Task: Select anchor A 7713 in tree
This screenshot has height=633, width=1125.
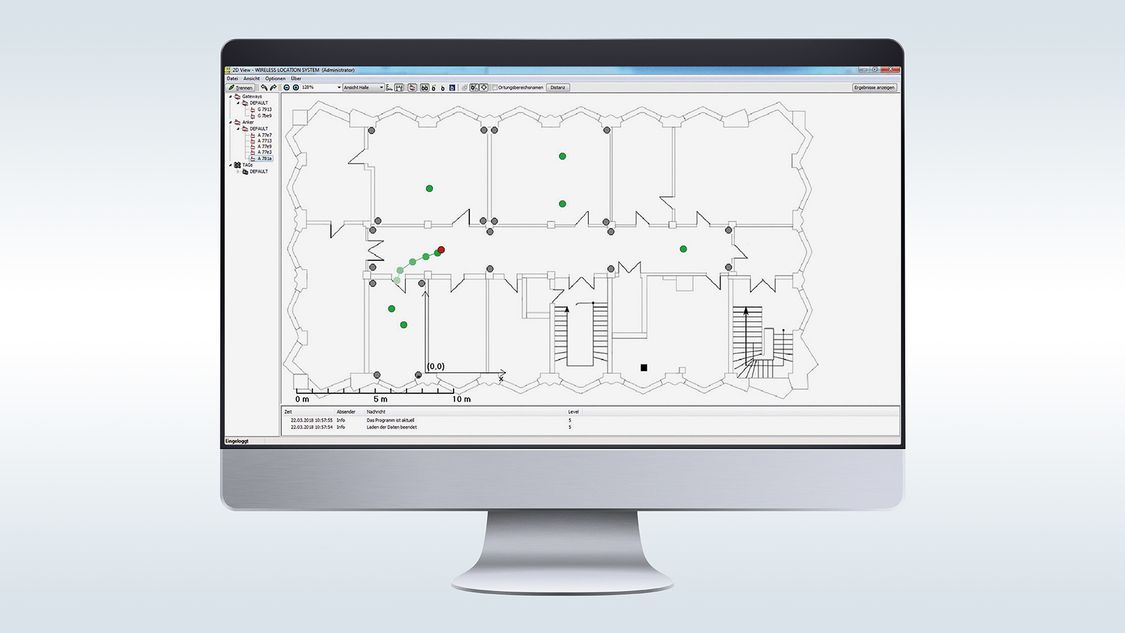Action: [265, 141]
